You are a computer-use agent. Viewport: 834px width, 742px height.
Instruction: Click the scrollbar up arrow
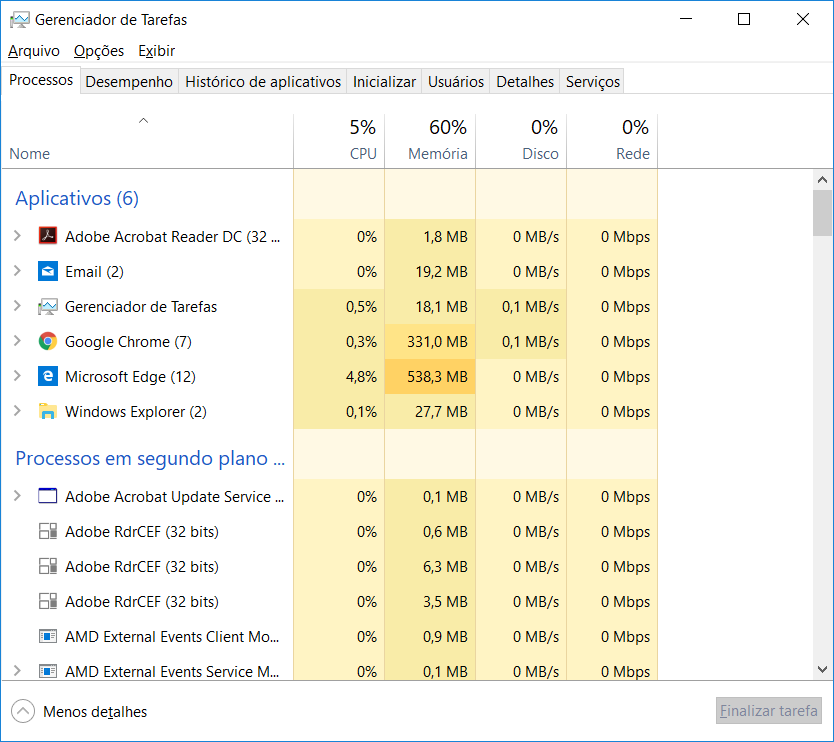(x=822, y=180)
